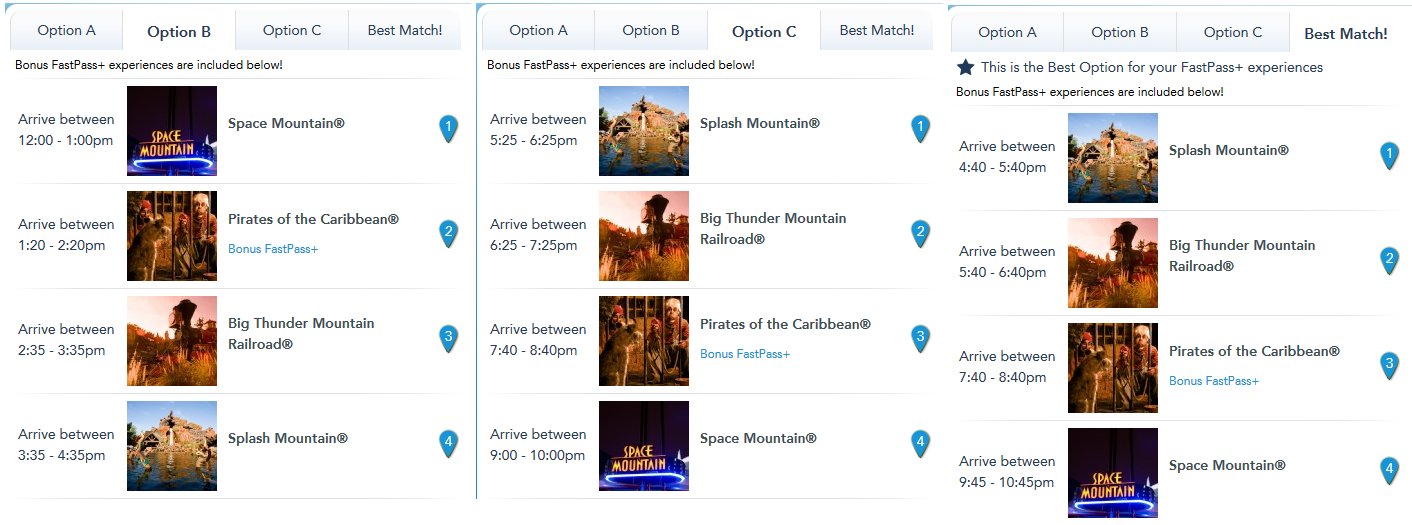Viewport: 1412px width, 525px height.
Task: Click Bonus FastPass+ link in the Best Match panel
Action: (1214, 381)
